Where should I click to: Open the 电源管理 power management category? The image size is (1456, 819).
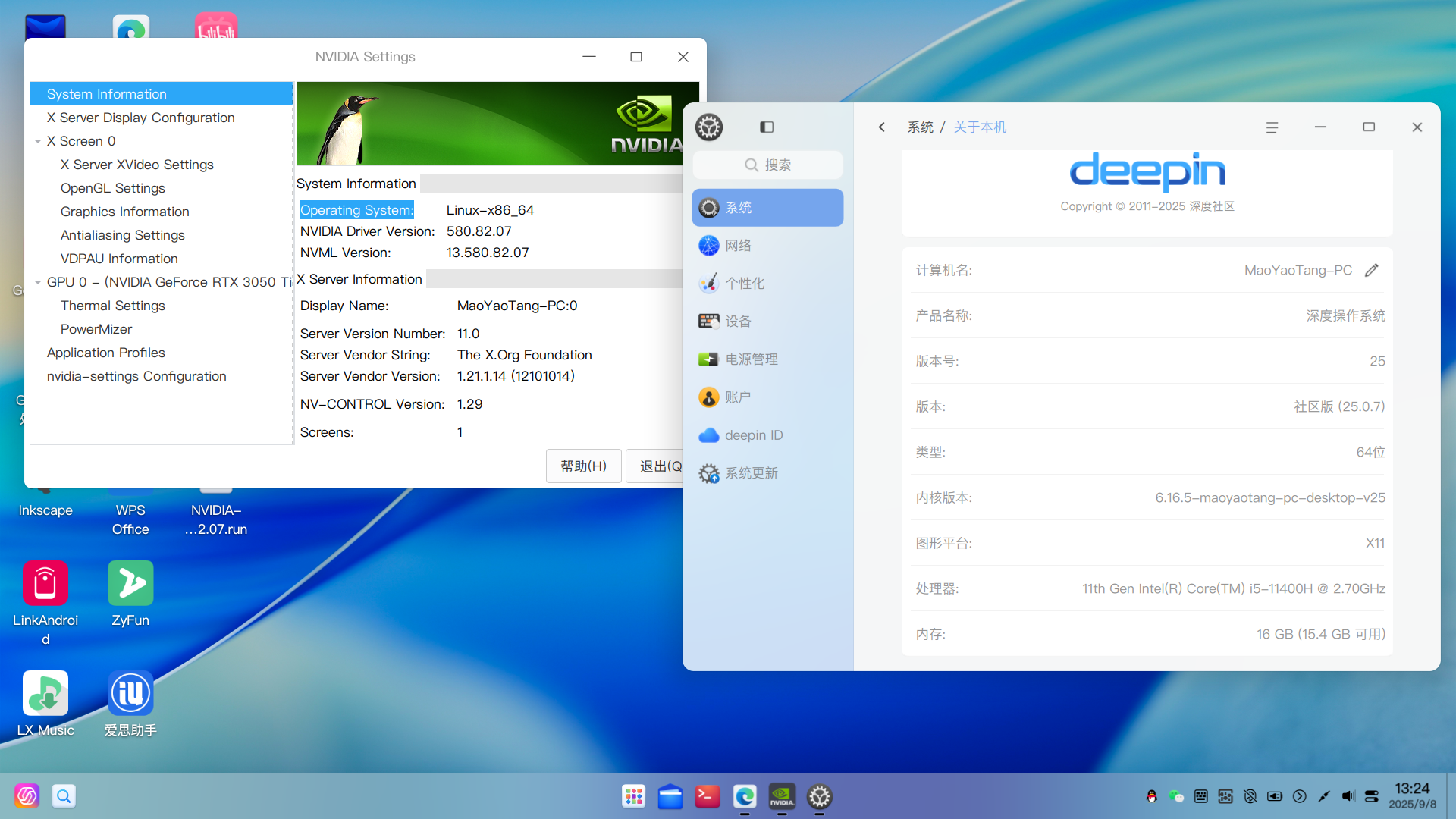point(767,359)
